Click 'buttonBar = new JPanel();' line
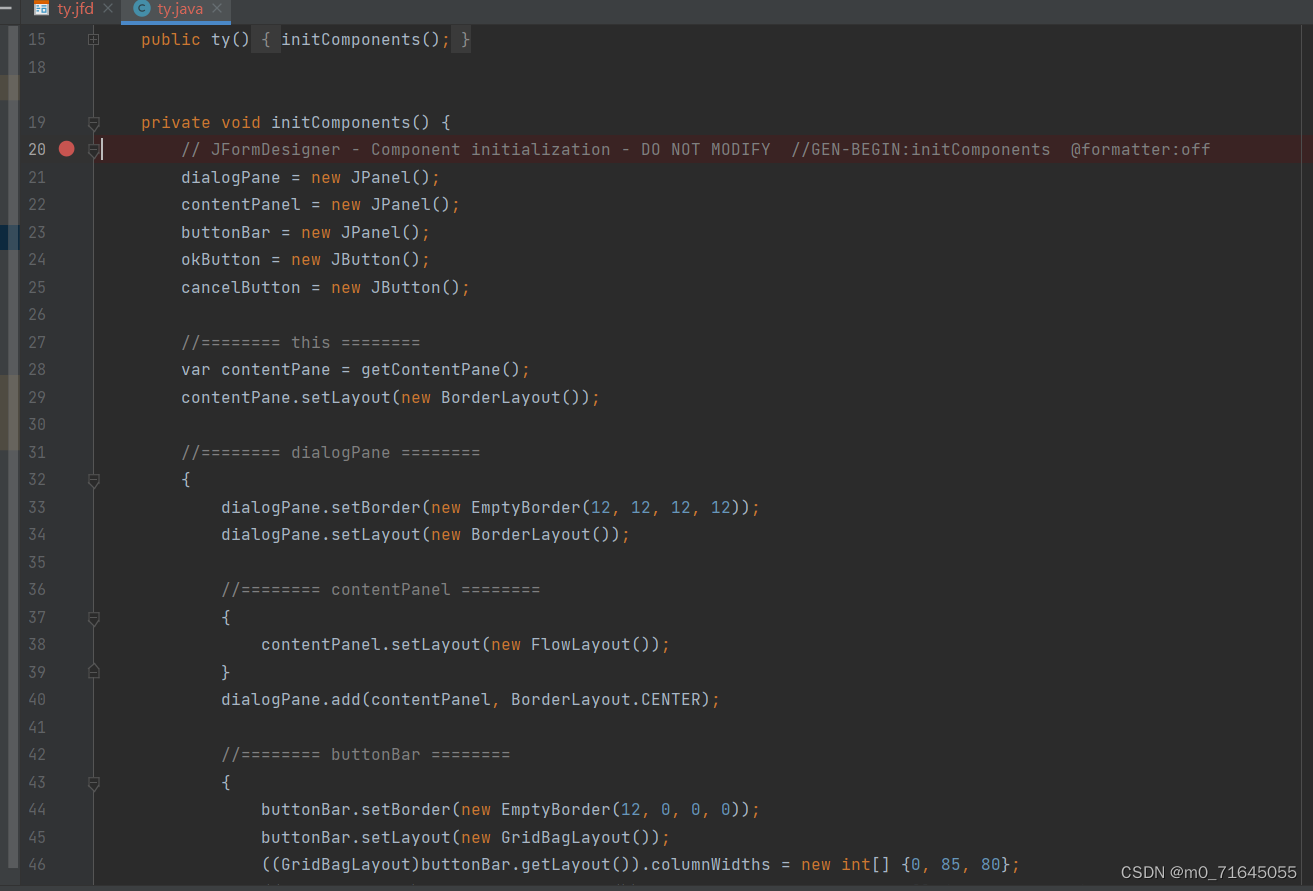 (x=306, y=232)
